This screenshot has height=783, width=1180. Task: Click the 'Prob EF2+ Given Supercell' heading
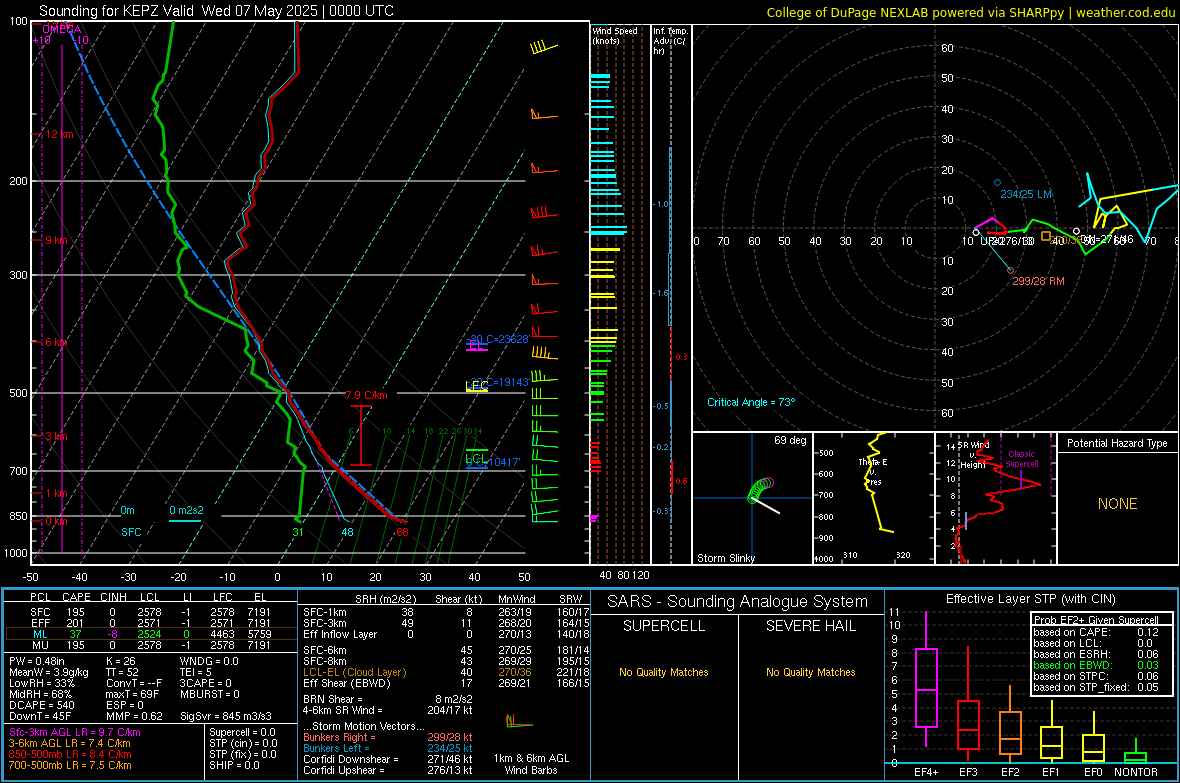(1096, 620)
